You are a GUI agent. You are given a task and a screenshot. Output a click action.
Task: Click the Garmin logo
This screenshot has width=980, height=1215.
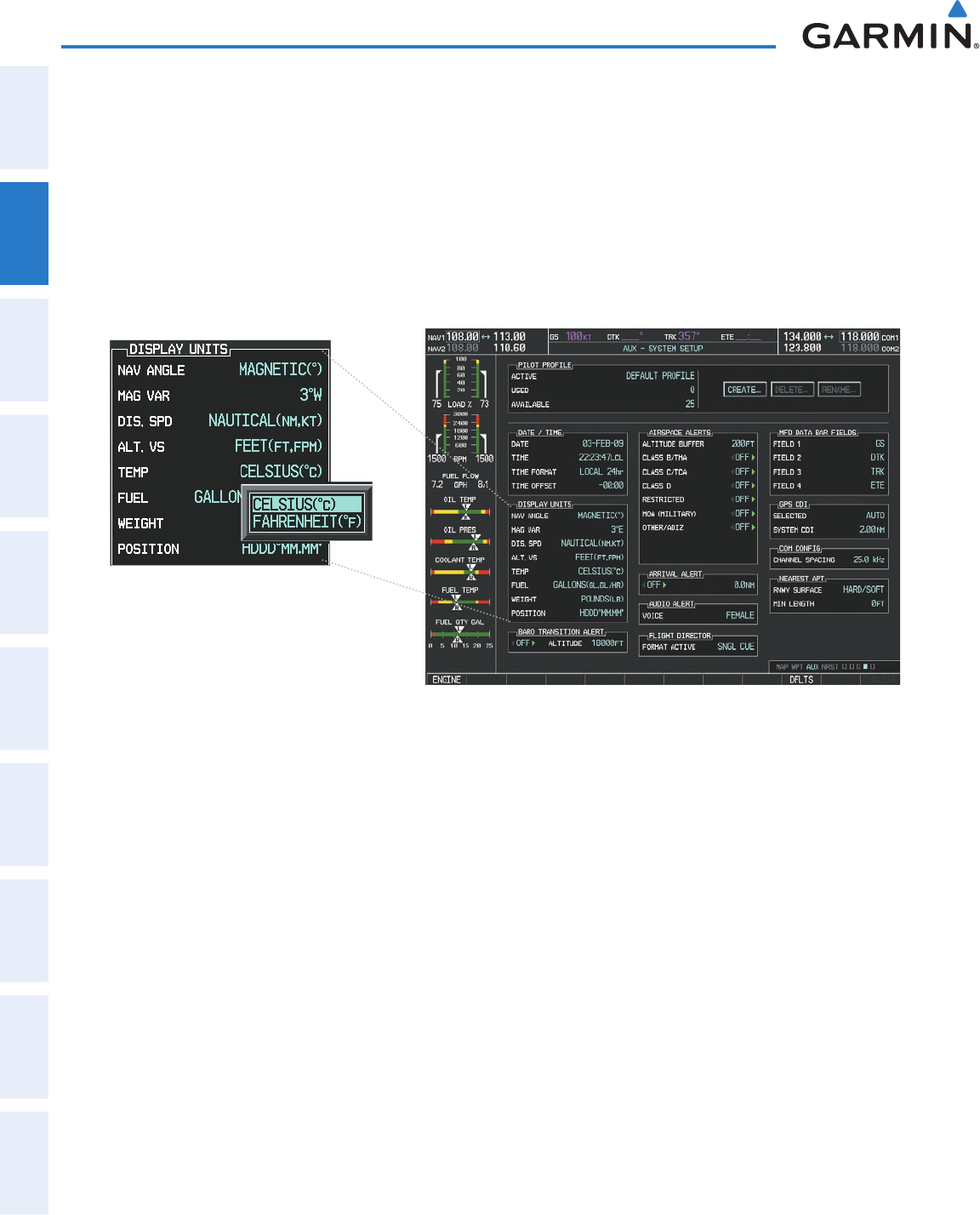[x=890, y=26]
